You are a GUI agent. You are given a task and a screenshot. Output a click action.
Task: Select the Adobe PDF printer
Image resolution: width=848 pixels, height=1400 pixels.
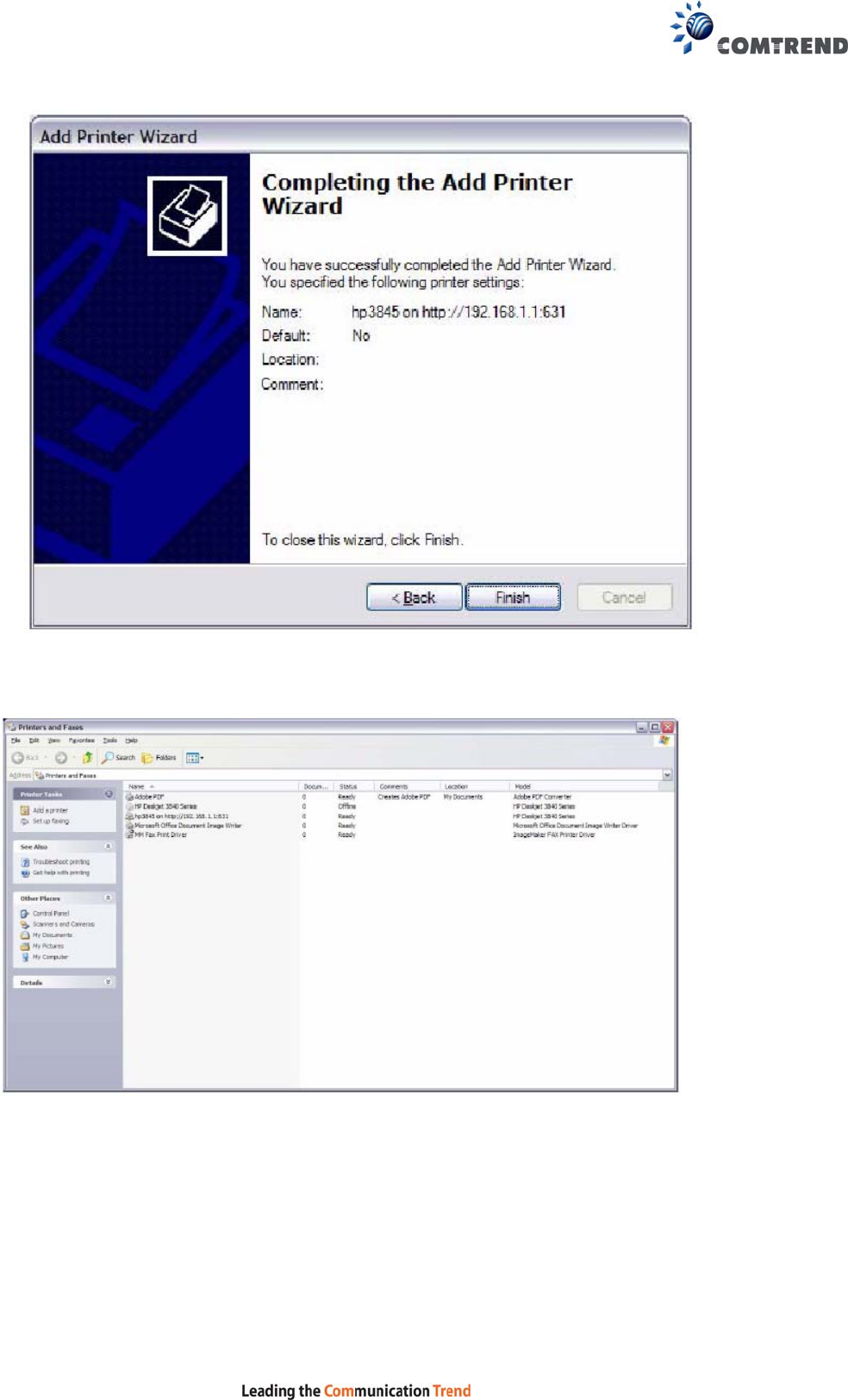(149, 797)
